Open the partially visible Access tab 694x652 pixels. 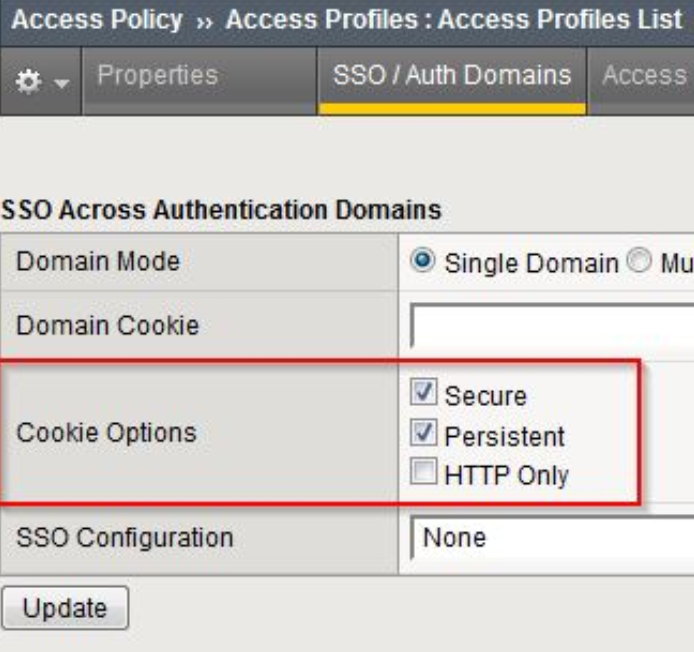click(x=645, y=76)
